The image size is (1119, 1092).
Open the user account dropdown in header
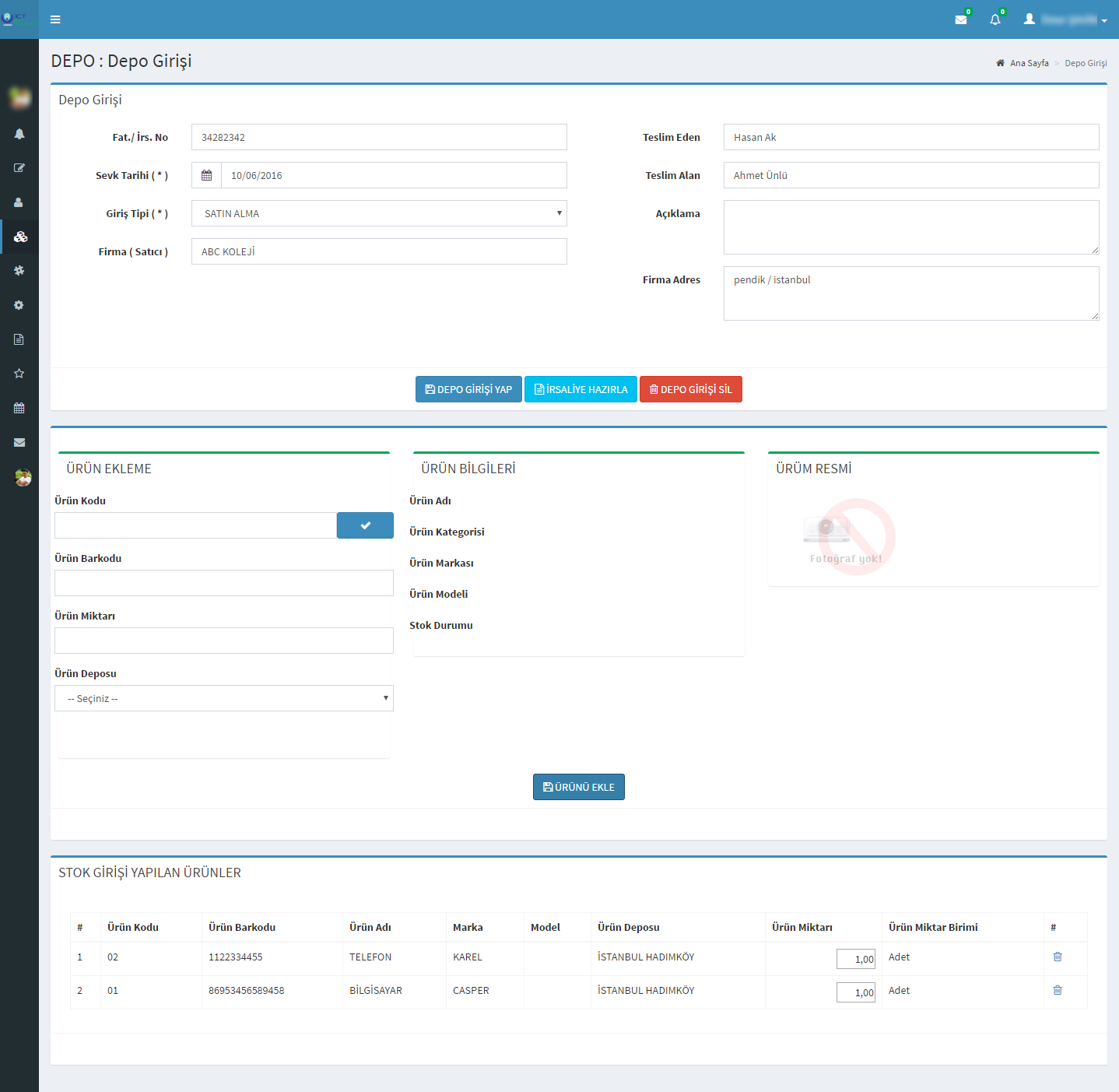[x=1065, y=19]
